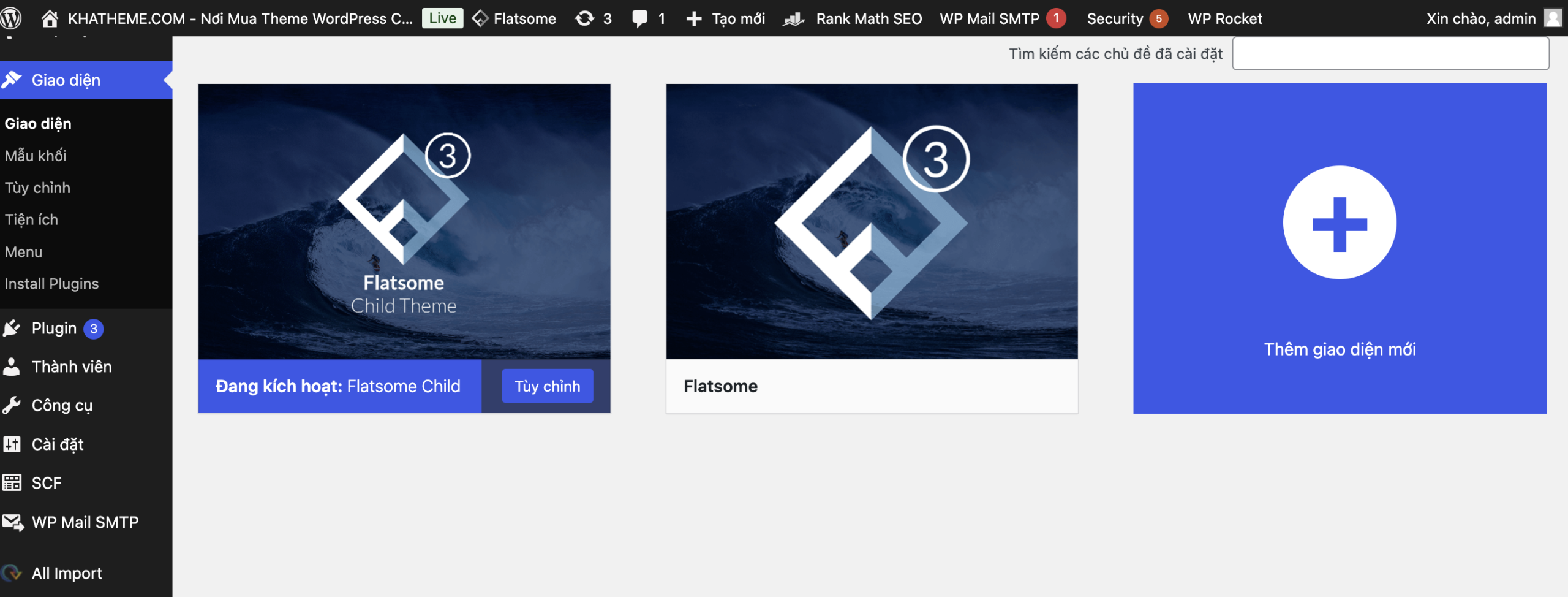Click the Live status badge
The height and width of the screenshot is (597, 1568).
[442, 18]
